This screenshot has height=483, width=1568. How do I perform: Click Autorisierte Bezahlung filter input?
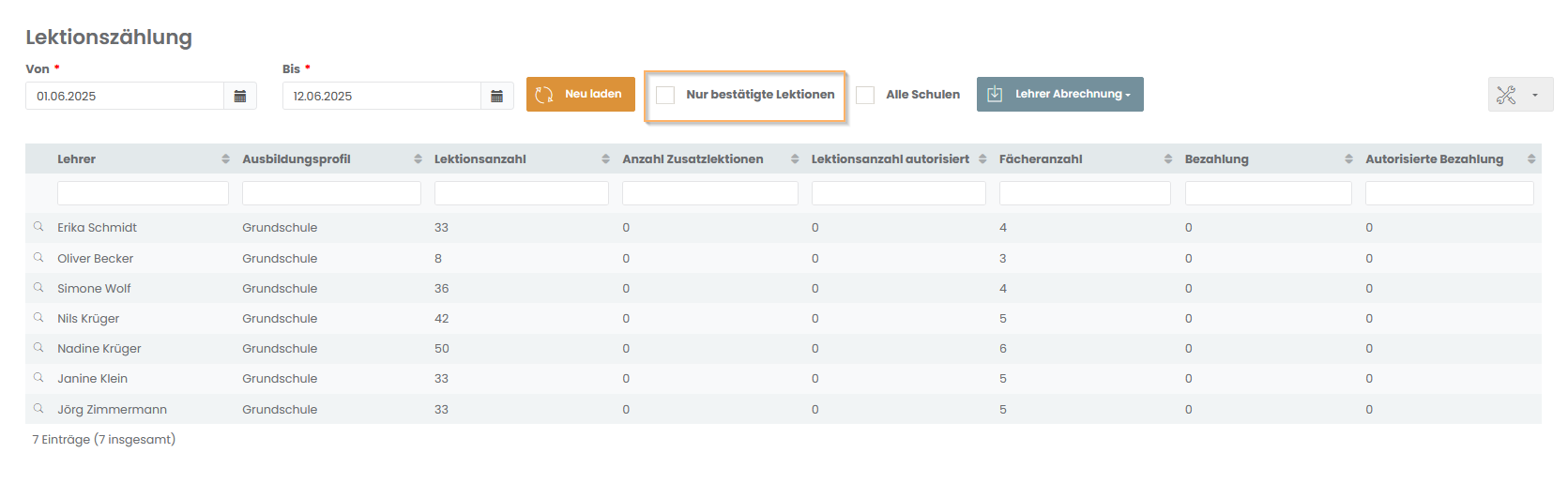click(x=1450, y=193)
